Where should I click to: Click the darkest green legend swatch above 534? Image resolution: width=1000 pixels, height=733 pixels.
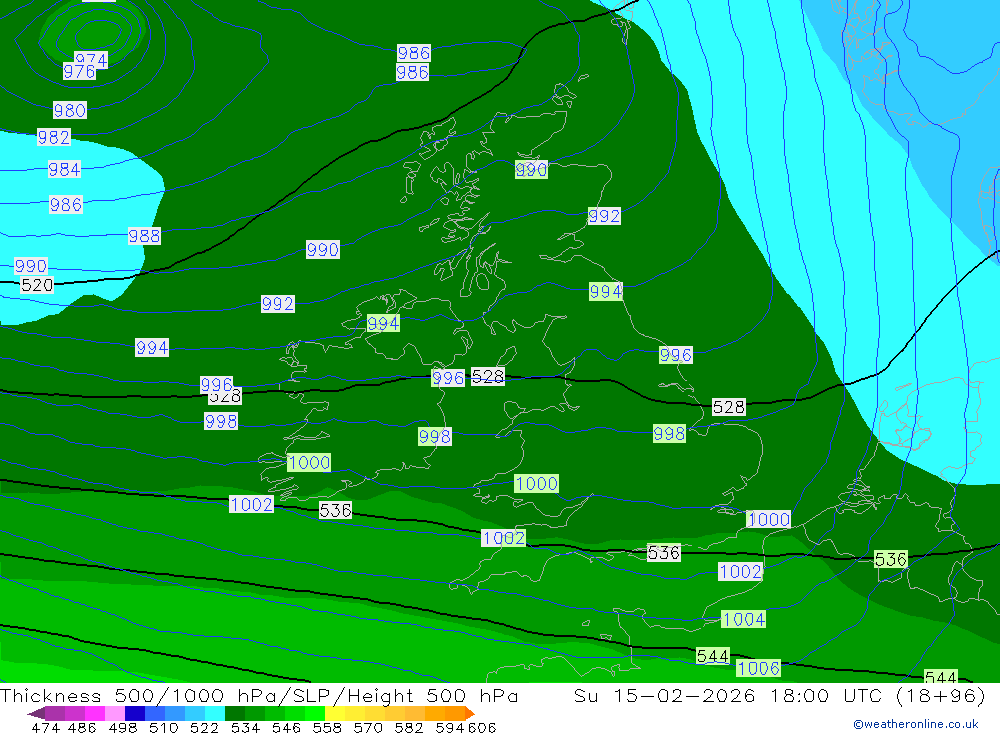pyautogui.click(x=235, y=713)
